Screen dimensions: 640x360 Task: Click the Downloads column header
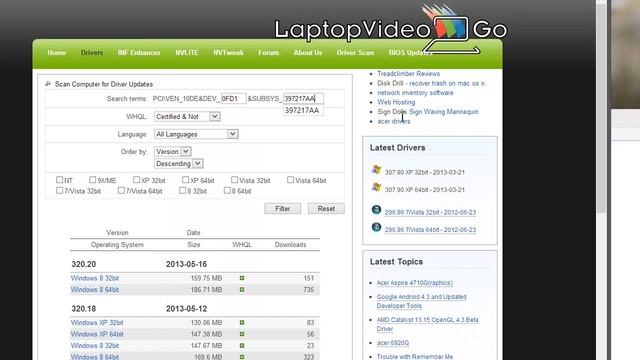click(290, 244)
